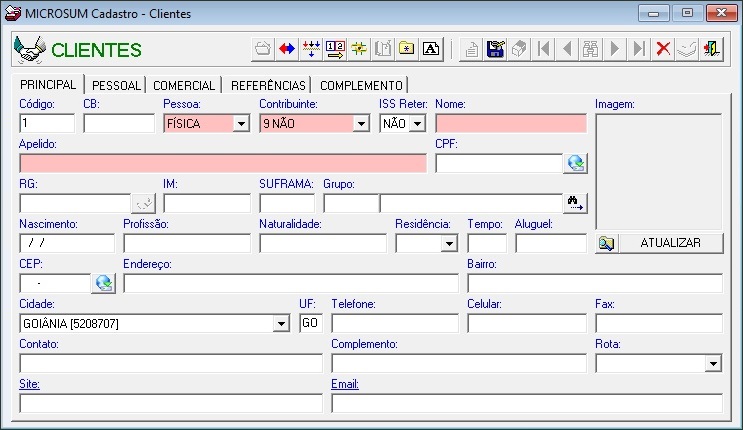Open the ISS Reter dropdown
Image resolution: width=743 pixels, height=430 pixels.
417,124
